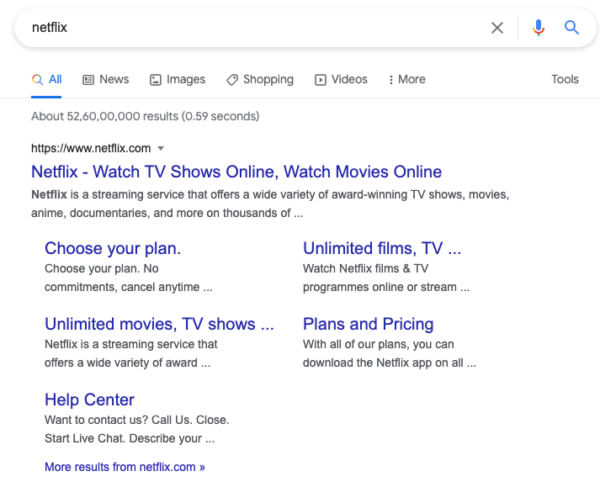Select the All tab
The height and width of the screenshot is (487, 600).
point(47,80)
